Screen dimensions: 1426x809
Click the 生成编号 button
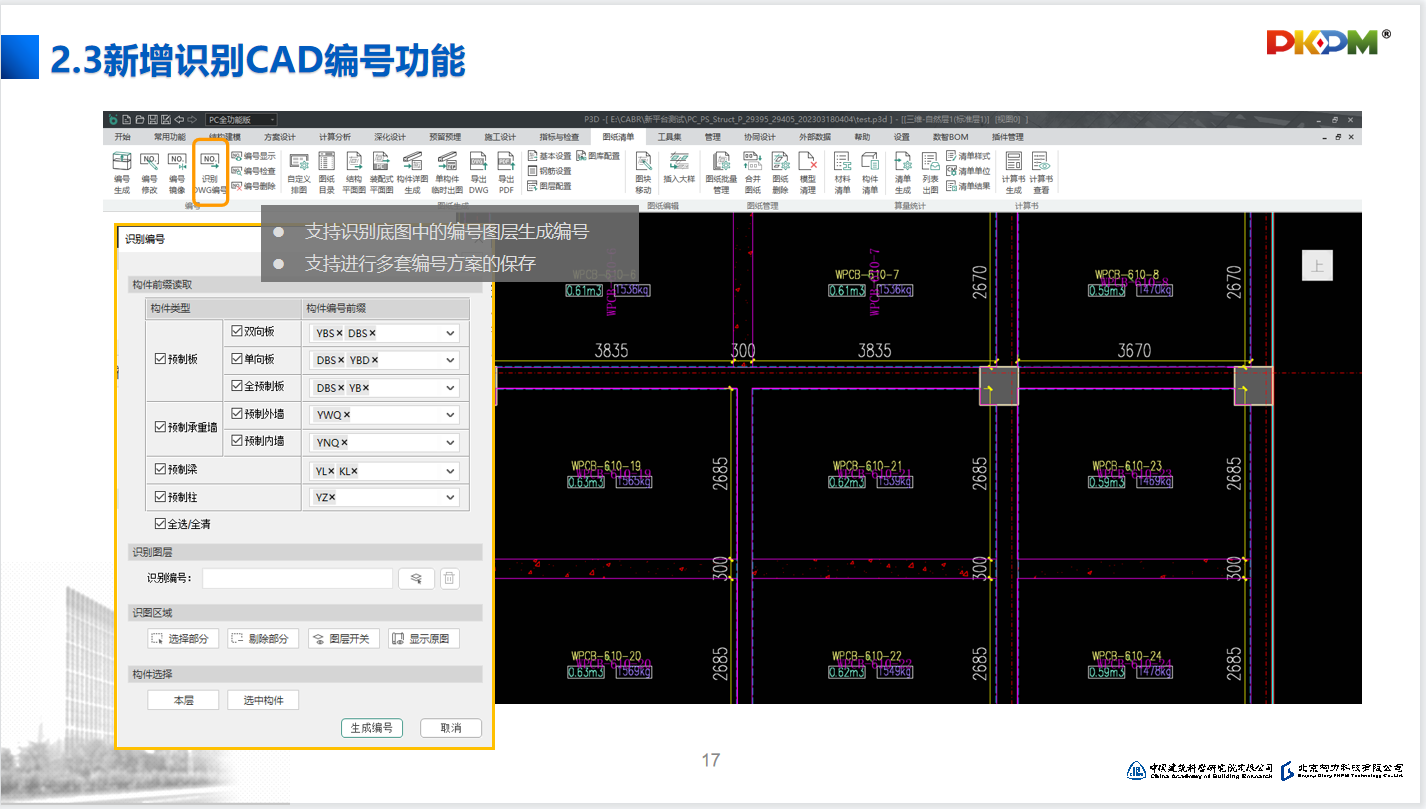[371, 728]
